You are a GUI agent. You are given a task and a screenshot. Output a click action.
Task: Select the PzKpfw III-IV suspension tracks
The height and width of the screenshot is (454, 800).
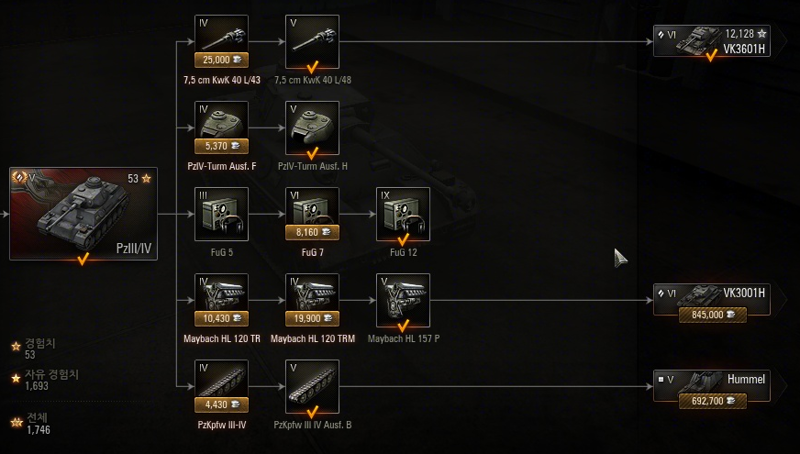click(x=221, y=387)
